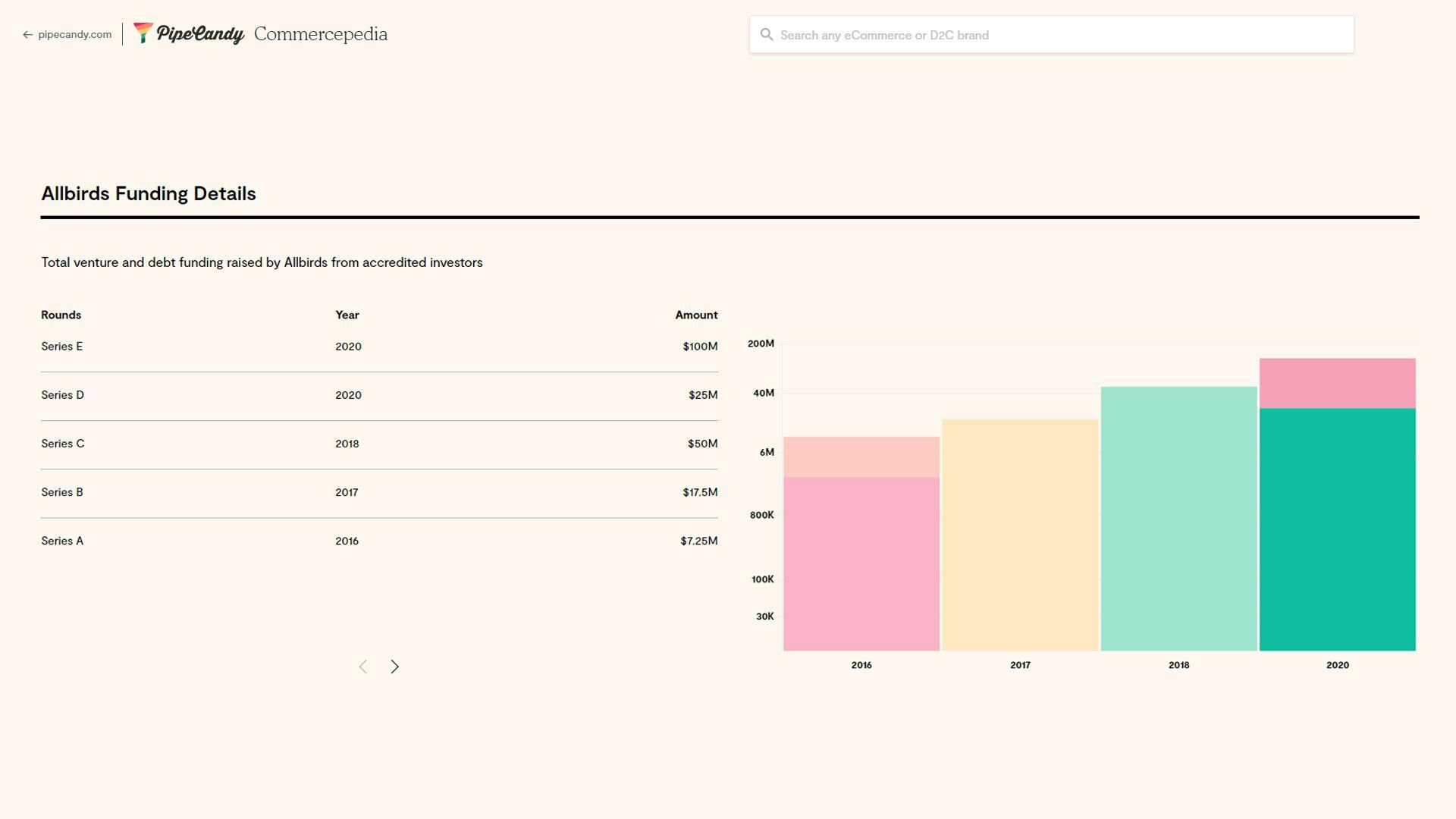Click the $7.25M amount cell

(699, 541)
